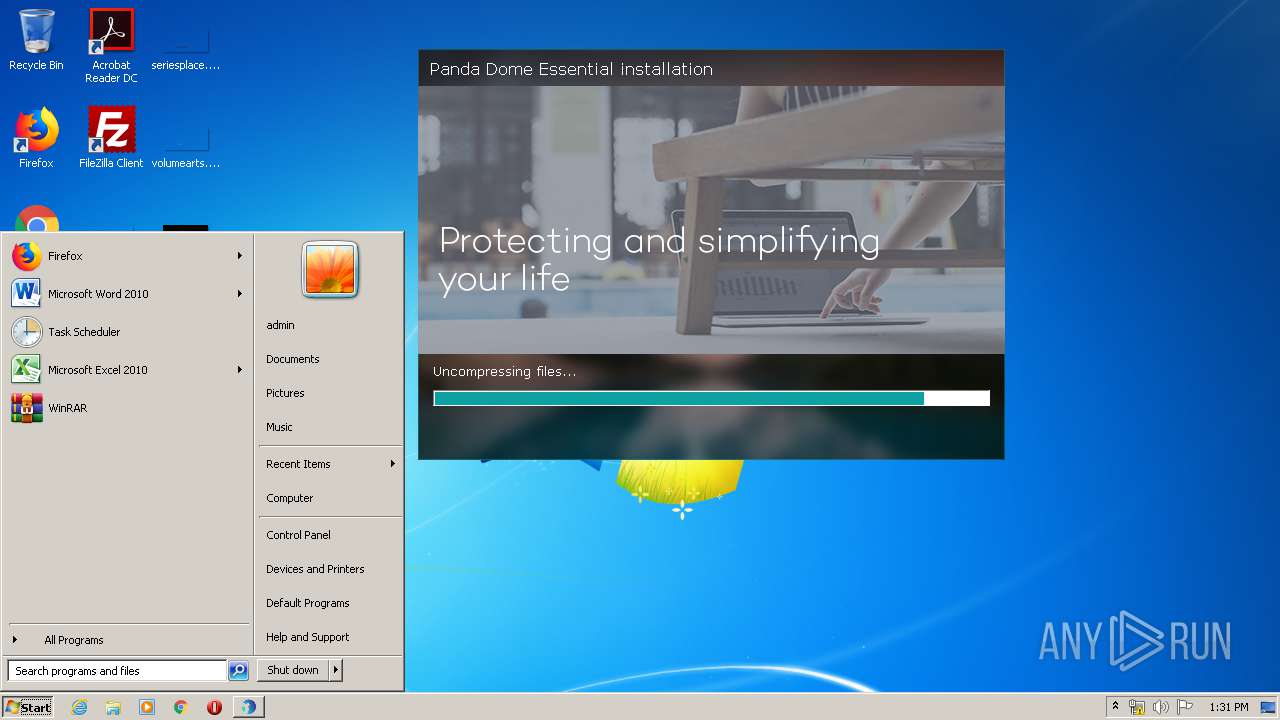
Task: Expand Firefox jump list arrow
Action: 240,256
